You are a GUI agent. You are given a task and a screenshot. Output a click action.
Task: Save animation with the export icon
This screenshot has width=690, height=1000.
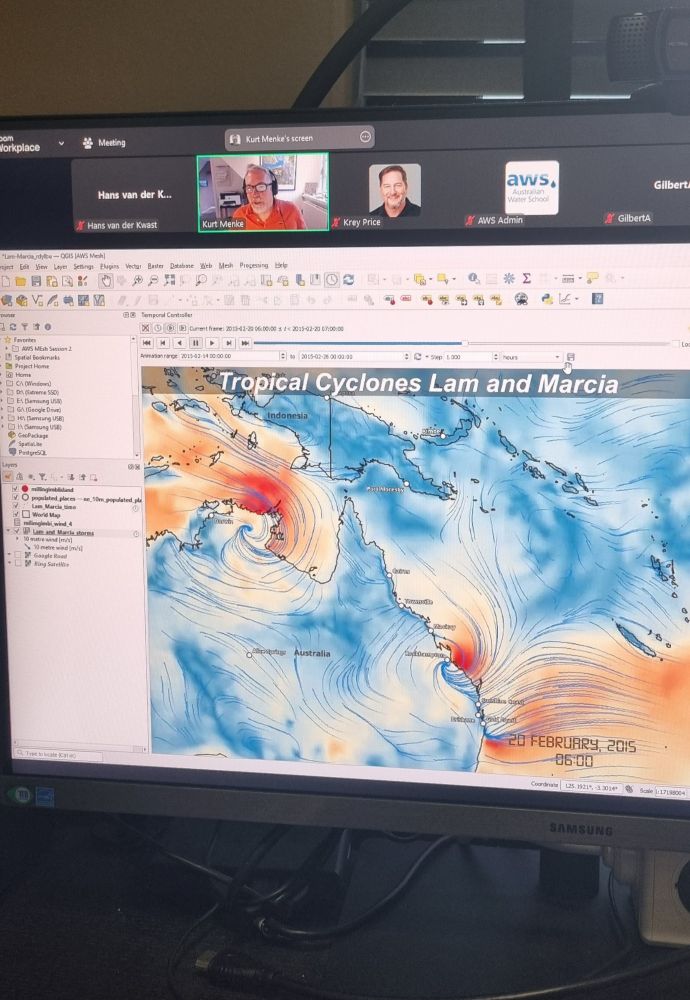571,357
